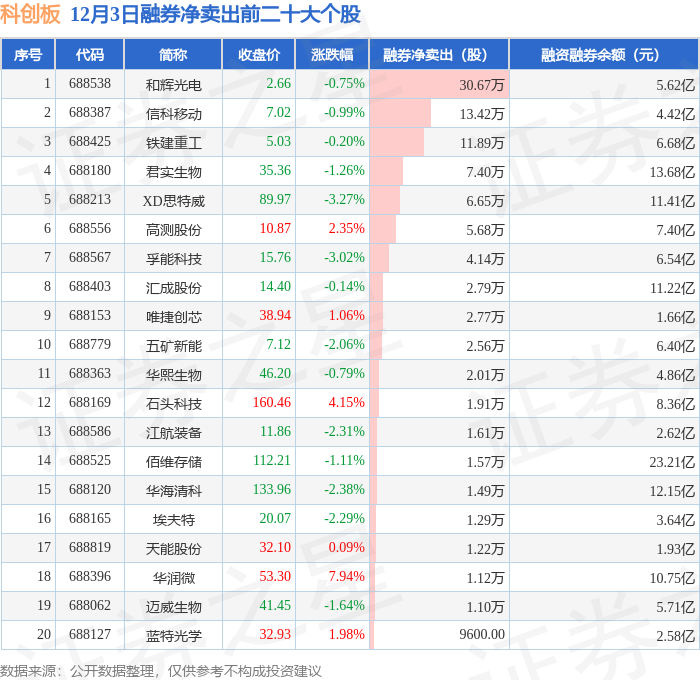
Task: Click balance value 10.75亿
Action: pyautogui.click(x=672, y=578)
